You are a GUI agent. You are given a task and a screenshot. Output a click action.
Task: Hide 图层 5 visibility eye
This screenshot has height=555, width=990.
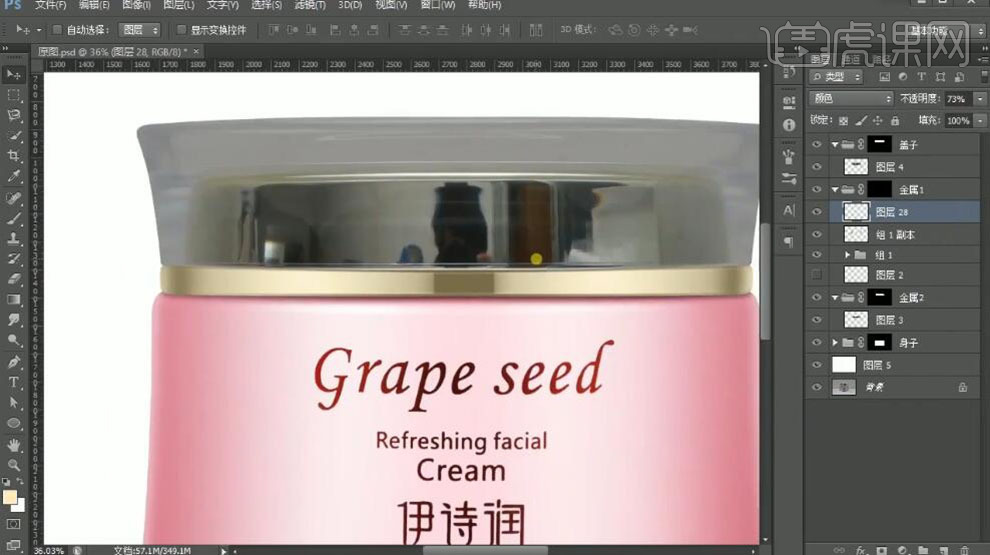click(x=816, y=365)
